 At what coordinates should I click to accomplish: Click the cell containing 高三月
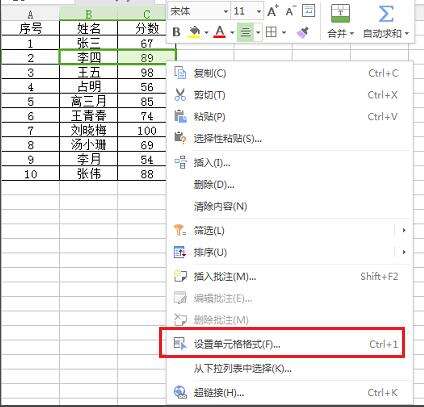(x=89, y=101)
